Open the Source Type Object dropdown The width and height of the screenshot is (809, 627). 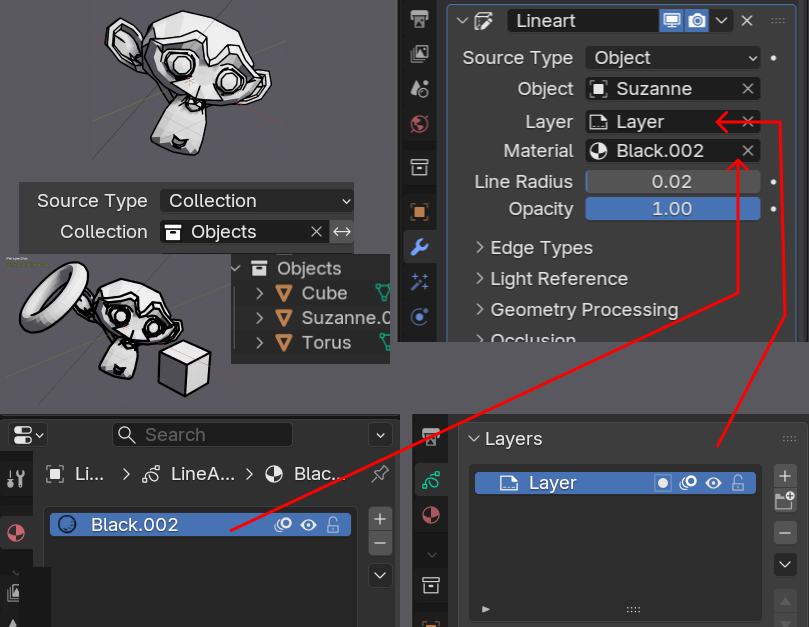pyautogui.click(x=673, y=58)
